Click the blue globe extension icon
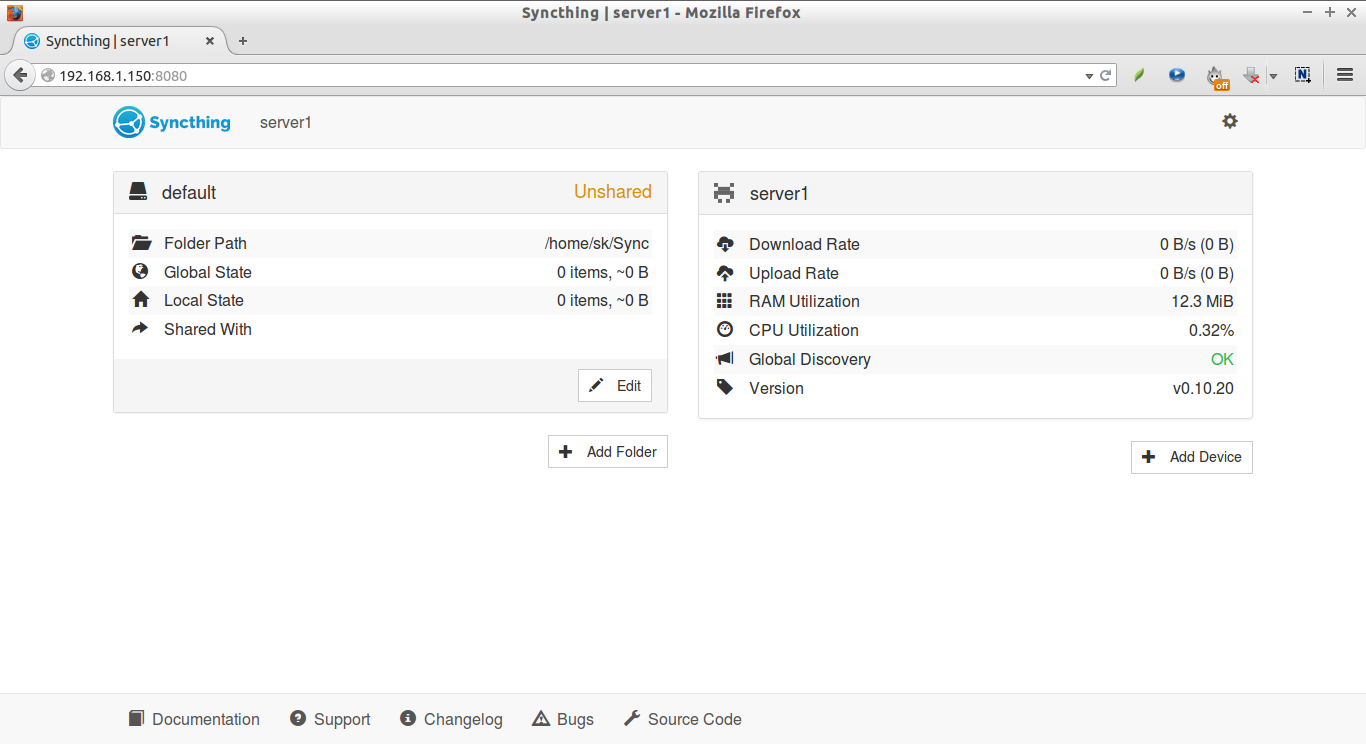The width and height of the screenshot is (1366, 744). click(1177, 75)
